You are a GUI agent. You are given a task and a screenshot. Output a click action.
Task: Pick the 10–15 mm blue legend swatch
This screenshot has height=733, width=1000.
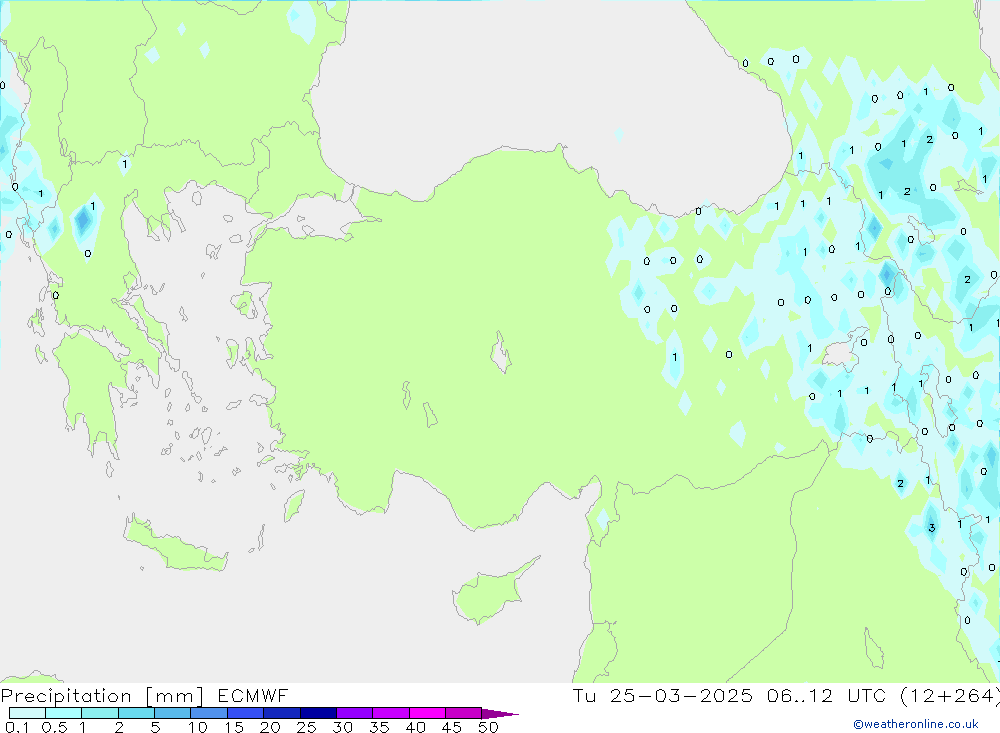pos(209,713)
